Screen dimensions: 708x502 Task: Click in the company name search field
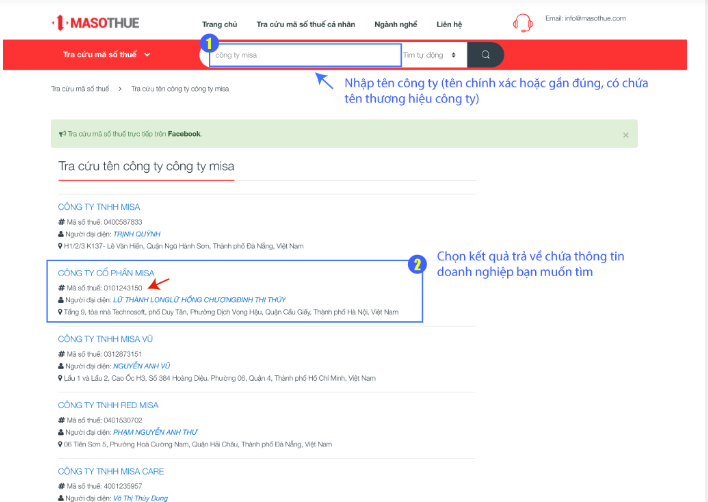point(305,55)
